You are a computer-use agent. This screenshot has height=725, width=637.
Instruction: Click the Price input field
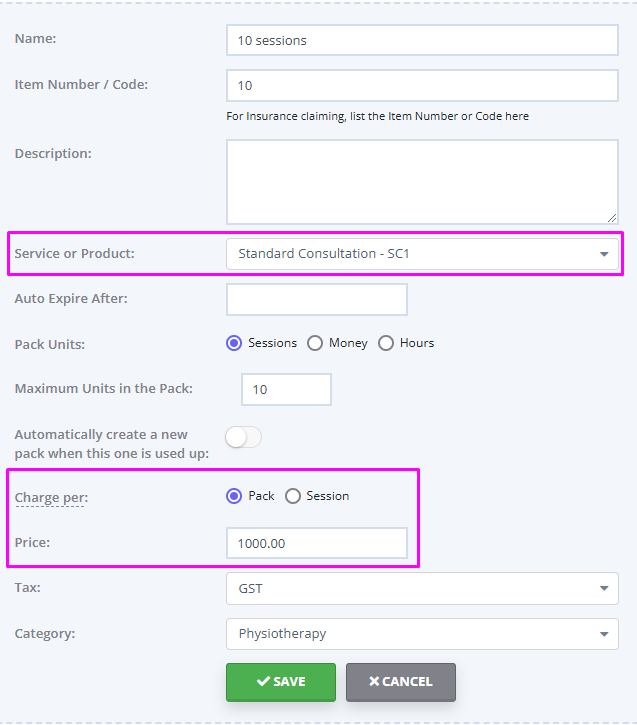coord(317,543)
